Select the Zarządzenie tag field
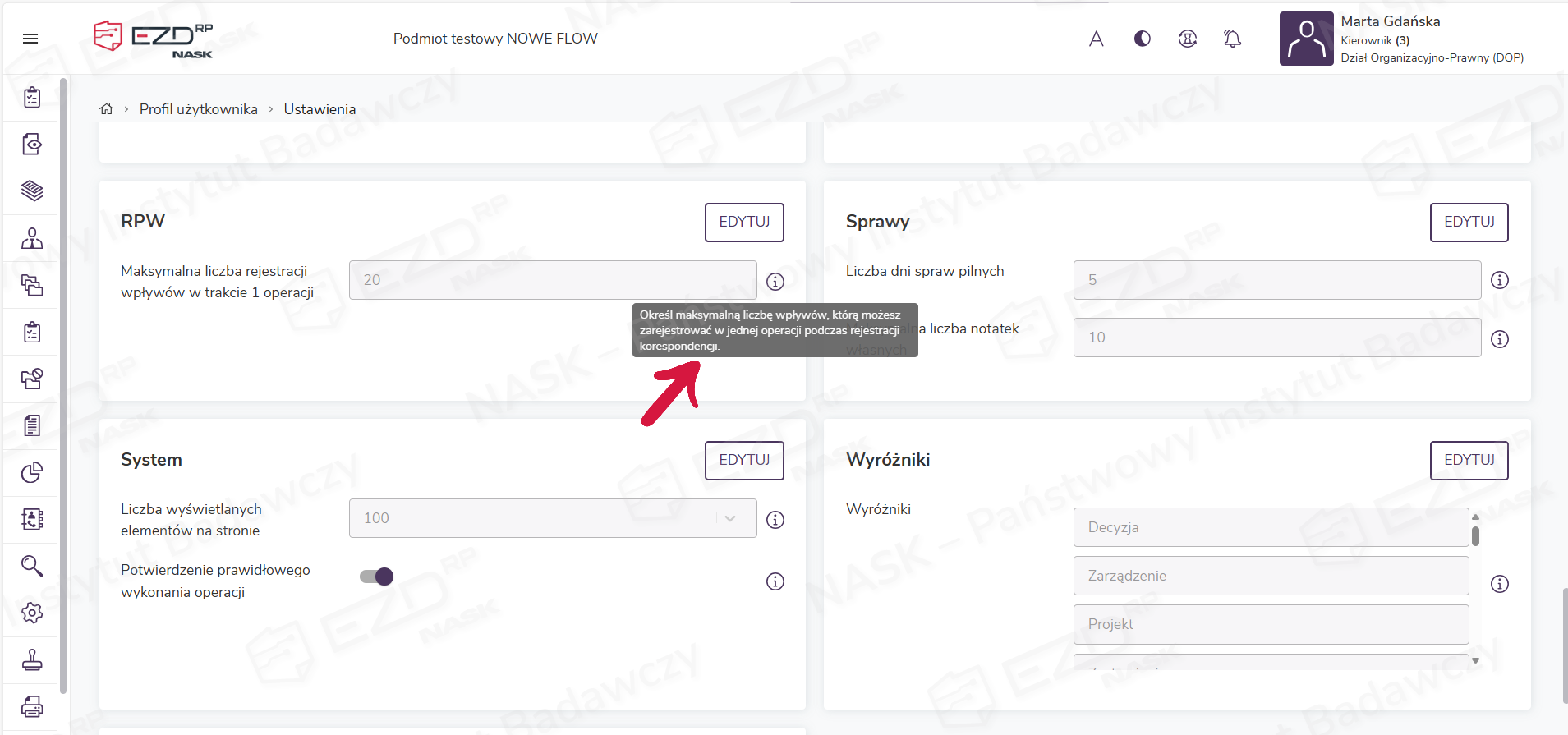 coord(1270,576)
